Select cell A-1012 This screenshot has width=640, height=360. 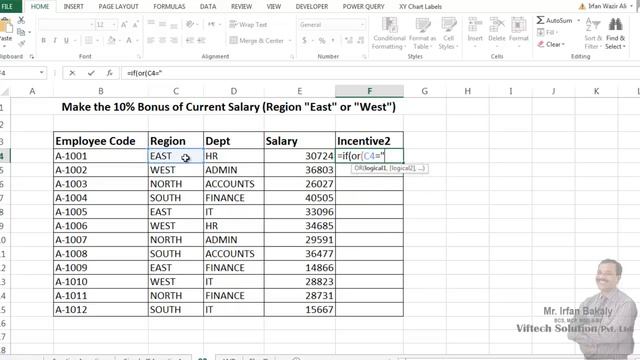click(x=101, y=309)
